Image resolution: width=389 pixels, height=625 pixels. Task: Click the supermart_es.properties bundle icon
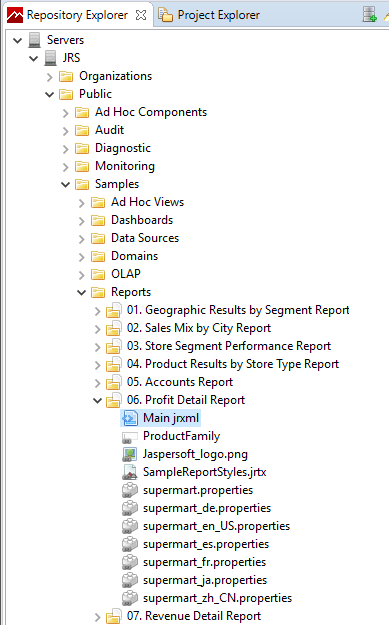click(130, 544)
